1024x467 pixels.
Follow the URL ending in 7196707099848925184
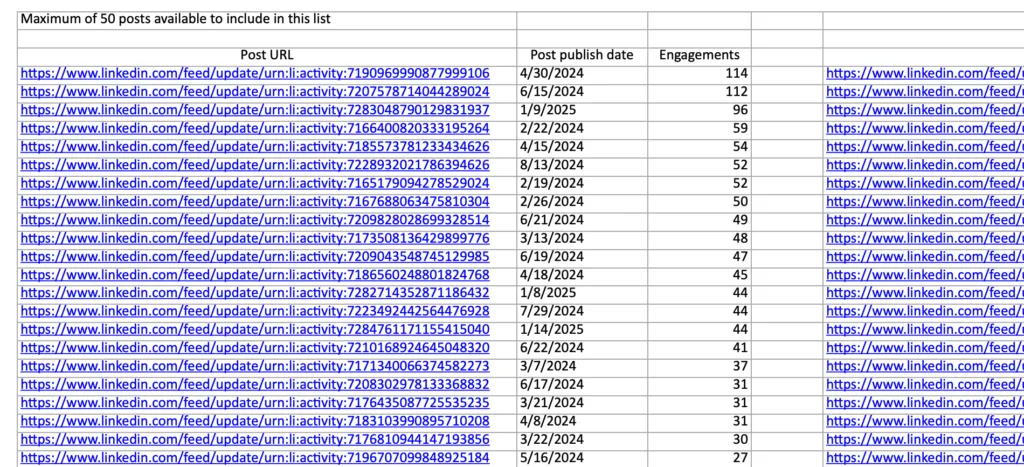[255, 458]
